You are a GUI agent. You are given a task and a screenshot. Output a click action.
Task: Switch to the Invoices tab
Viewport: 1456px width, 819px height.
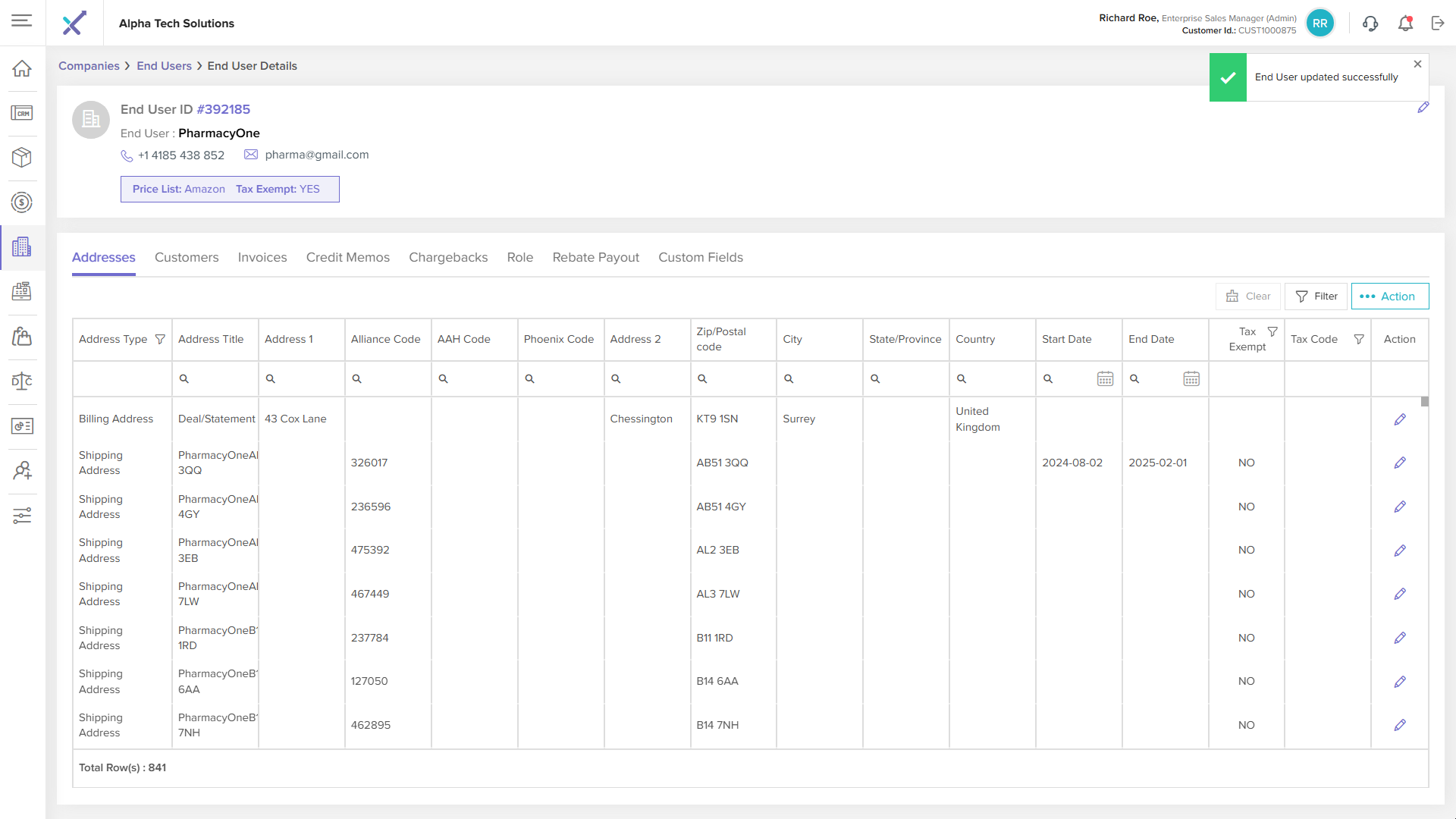pyautogui.click(x=262, y=258)
